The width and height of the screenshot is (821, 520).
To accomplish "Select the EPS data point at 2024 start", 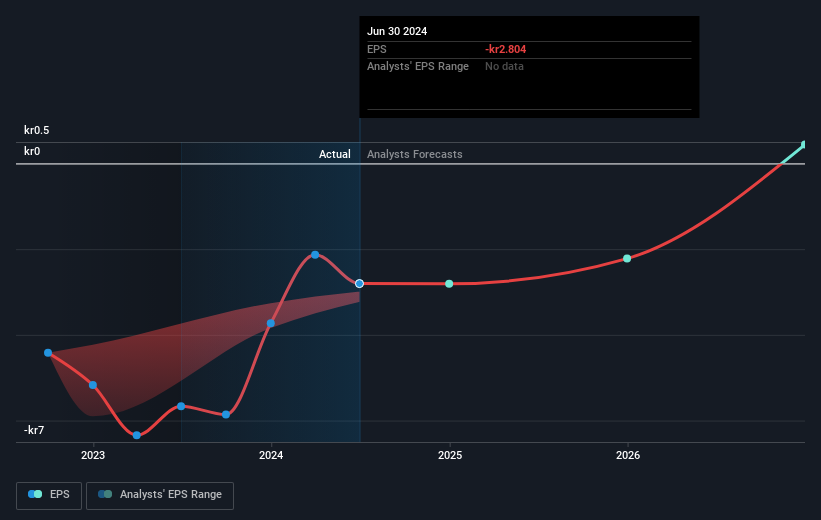I will point(271,324).
